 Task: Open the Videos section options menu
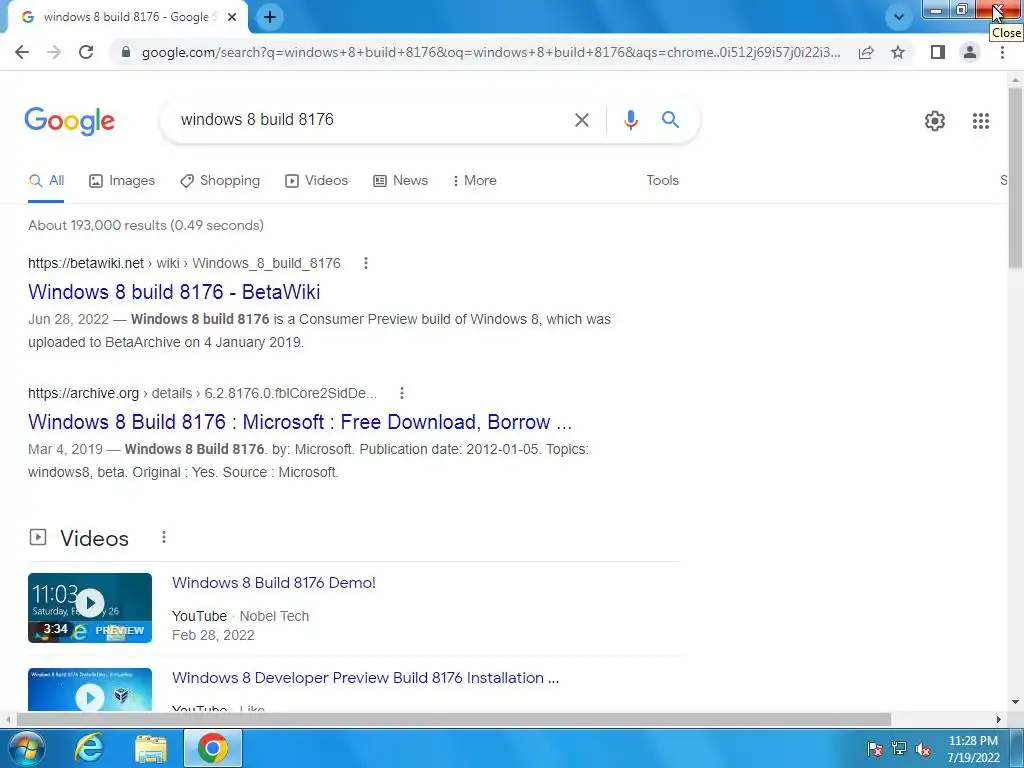(164, 537)
